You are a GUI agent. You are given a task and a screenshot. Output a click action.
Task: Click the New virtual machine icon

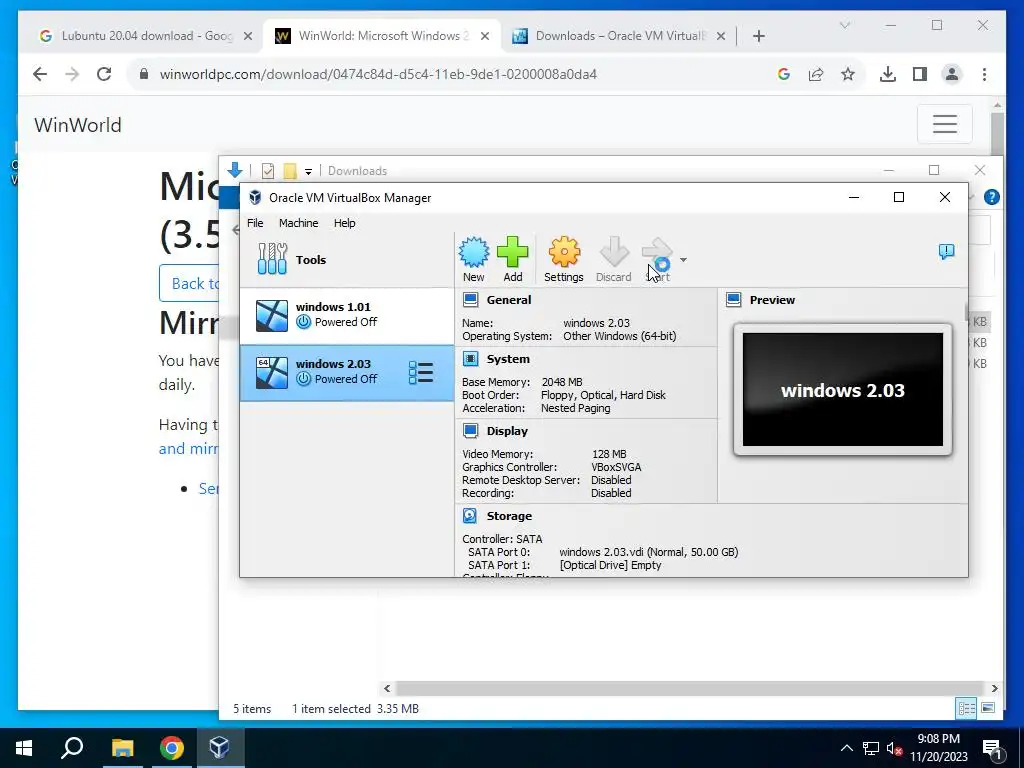(473, 259)
